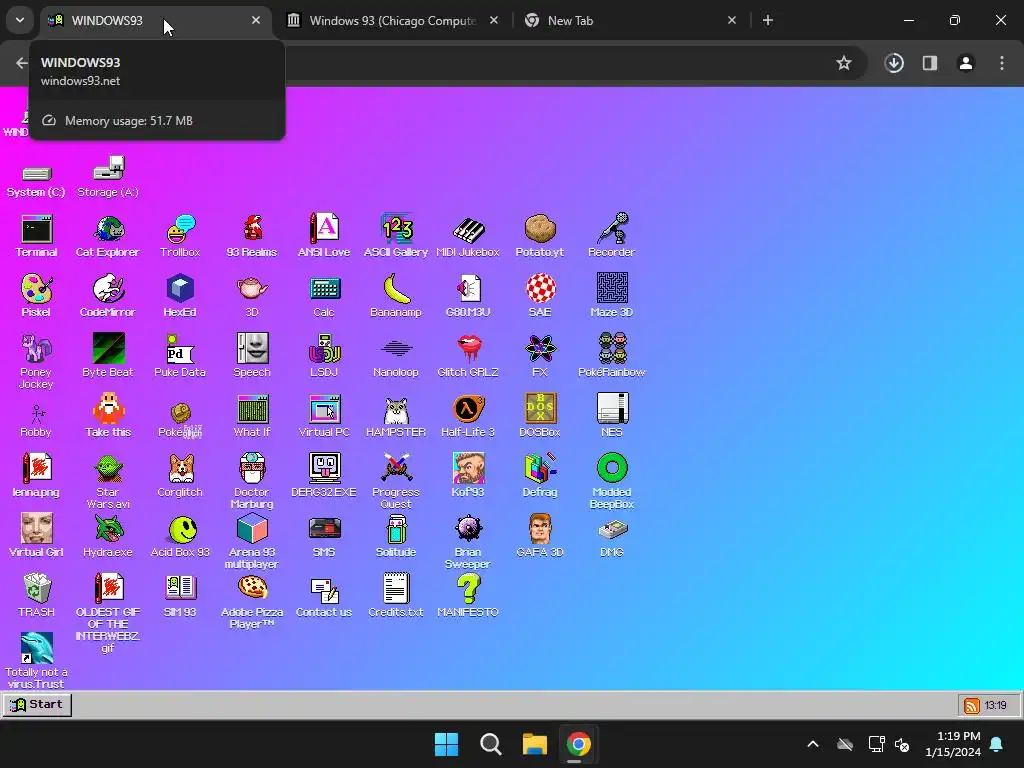Open the Contact us icon
Viewport: 1024px width, 768px height.
[324, 596]
